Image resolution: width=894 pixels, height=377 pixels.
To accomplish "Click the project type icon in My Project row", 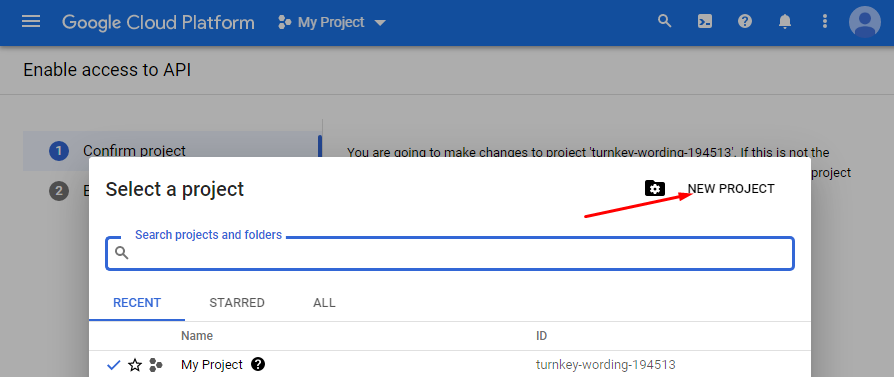I will pos(156,365).
